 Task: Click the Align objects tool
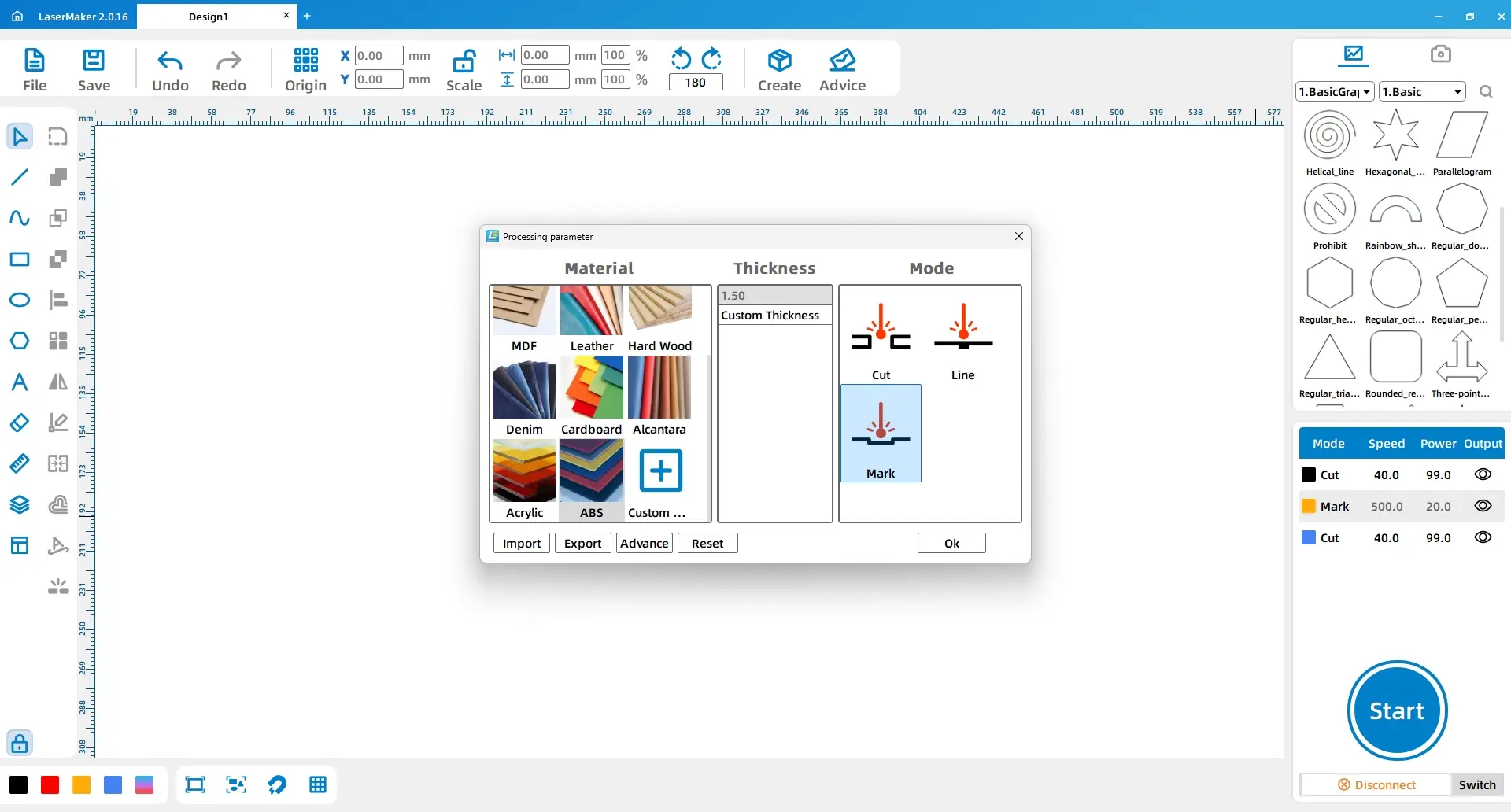[58, 300]
